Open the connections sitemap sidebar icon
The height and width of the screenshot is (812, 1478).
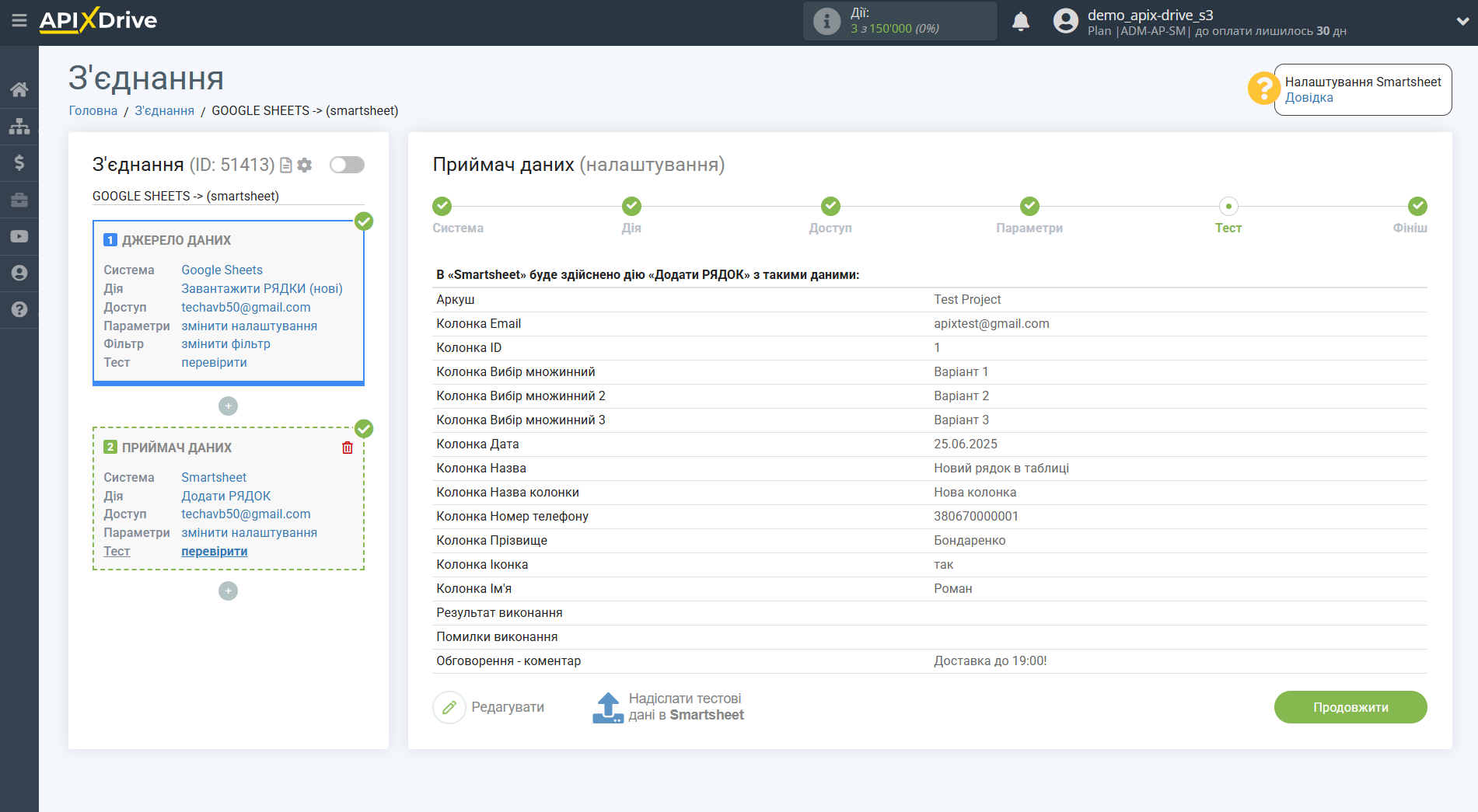coord(19,126)
